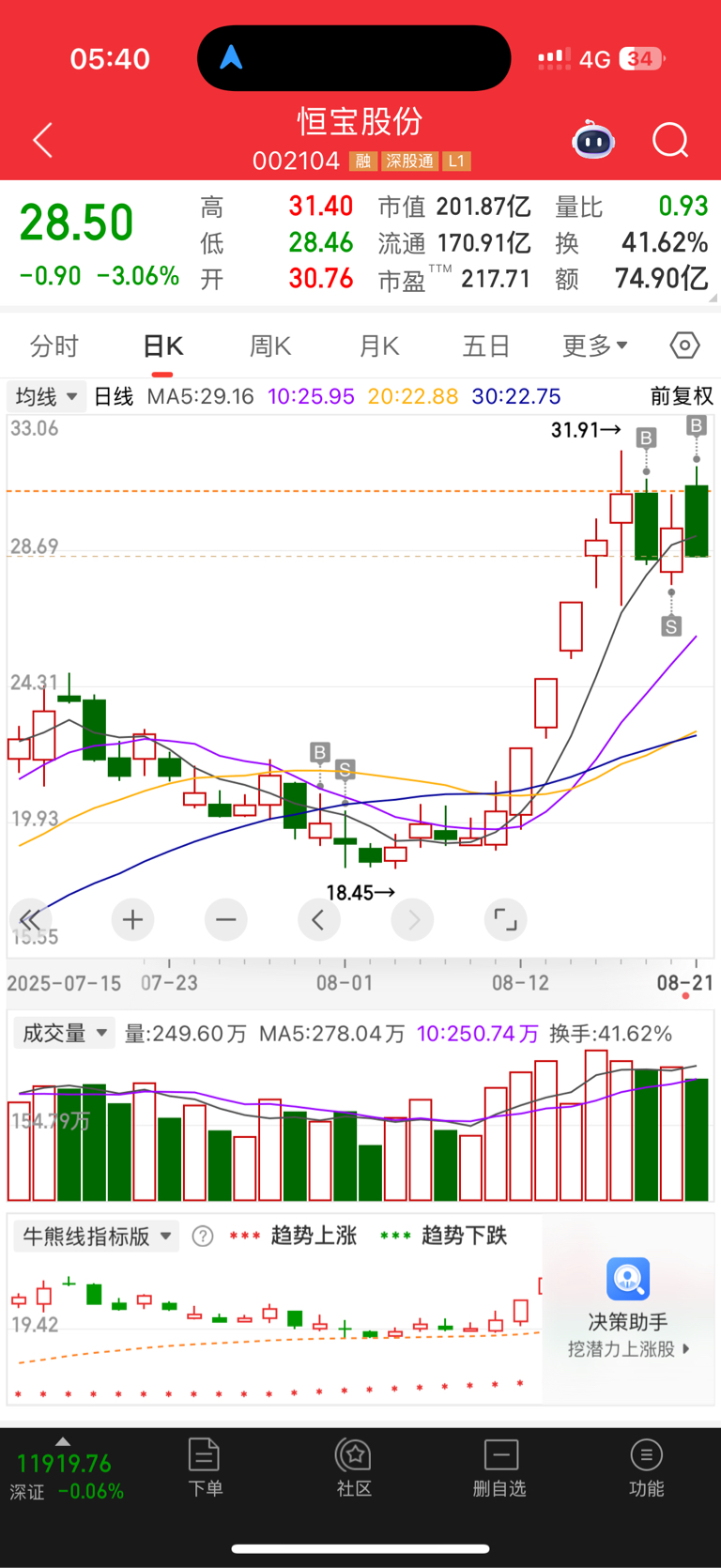
Task: Tap the 深股通 badge
Action: pyautogui.click(x=409, y=161)
